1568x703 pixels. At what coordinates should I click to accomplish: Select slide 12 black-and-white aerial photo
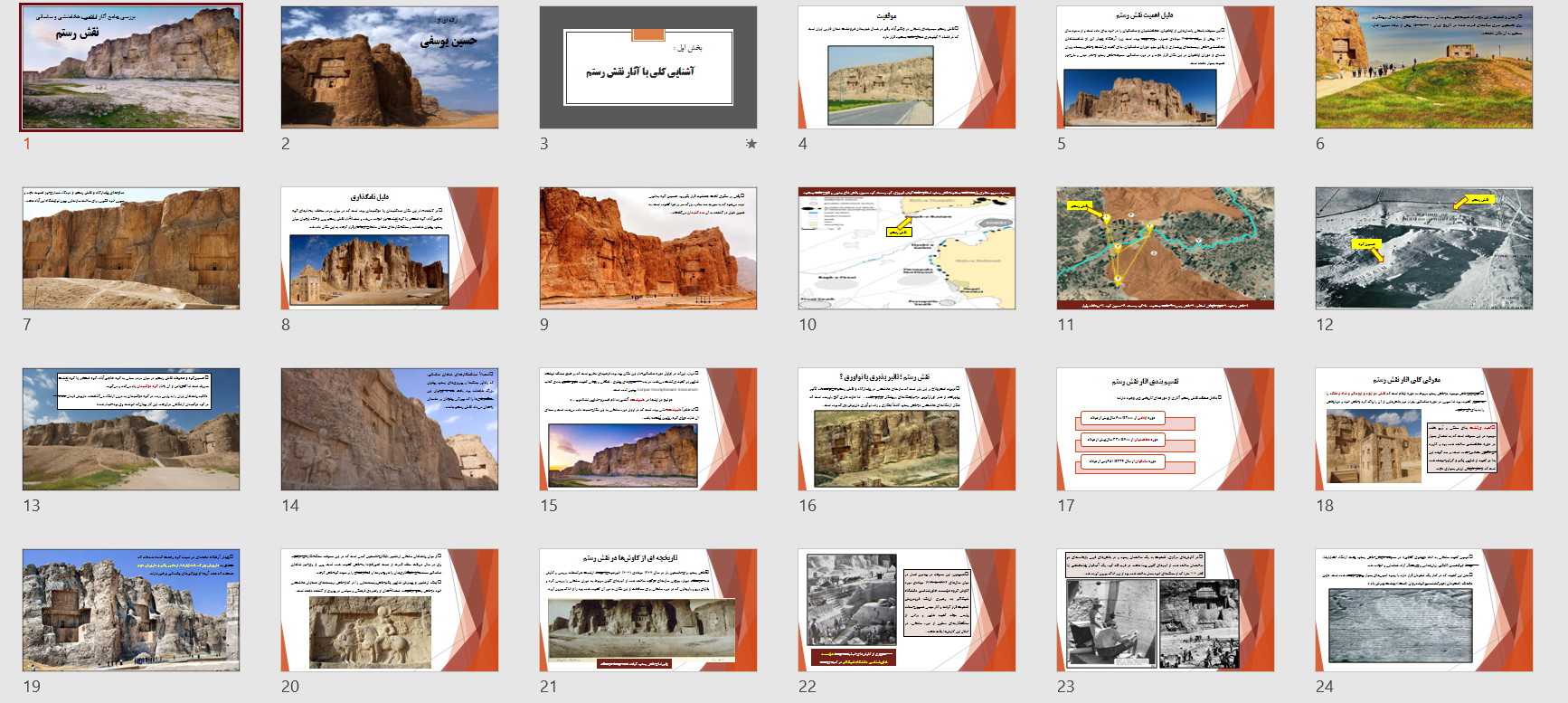click(1424, 249)
